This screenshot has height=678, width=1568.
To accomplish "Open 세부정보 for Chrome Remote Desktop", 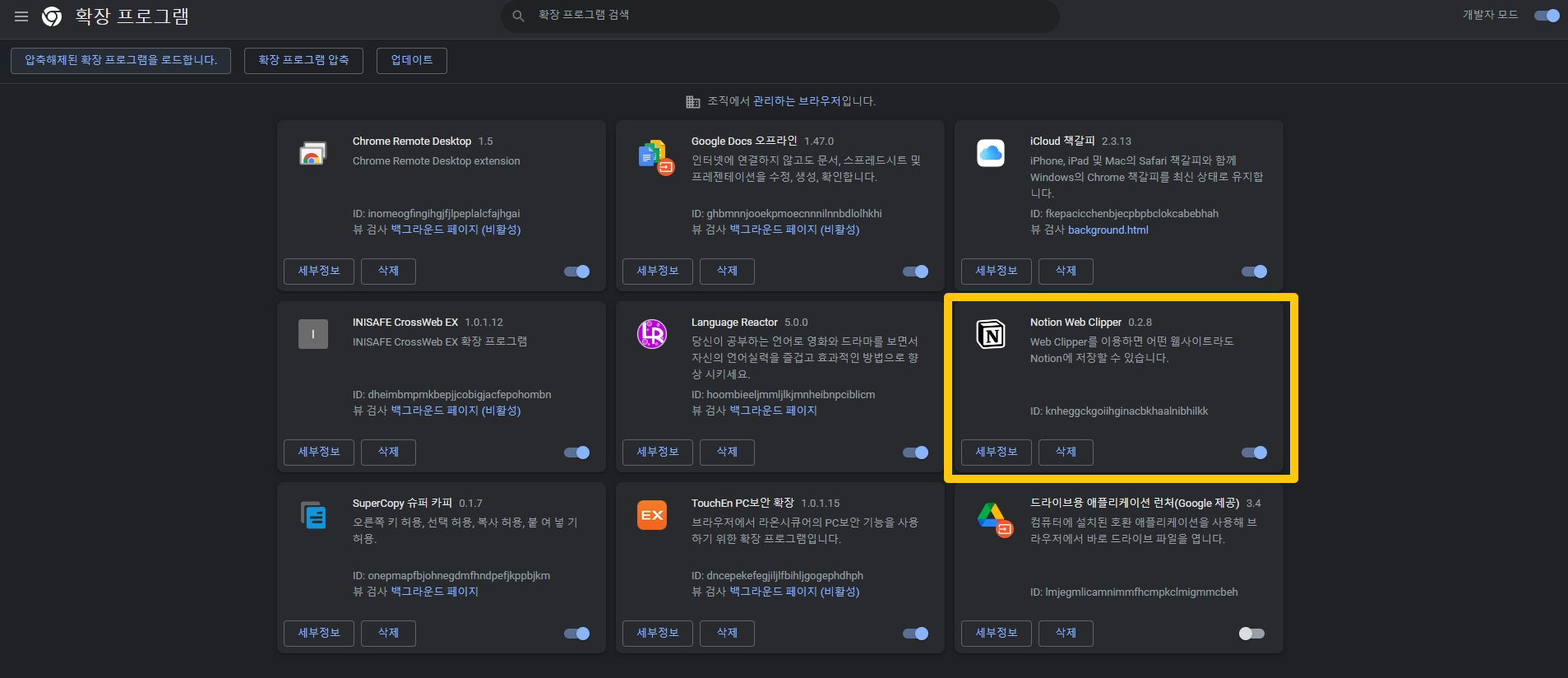I will (x=319, y=271).
